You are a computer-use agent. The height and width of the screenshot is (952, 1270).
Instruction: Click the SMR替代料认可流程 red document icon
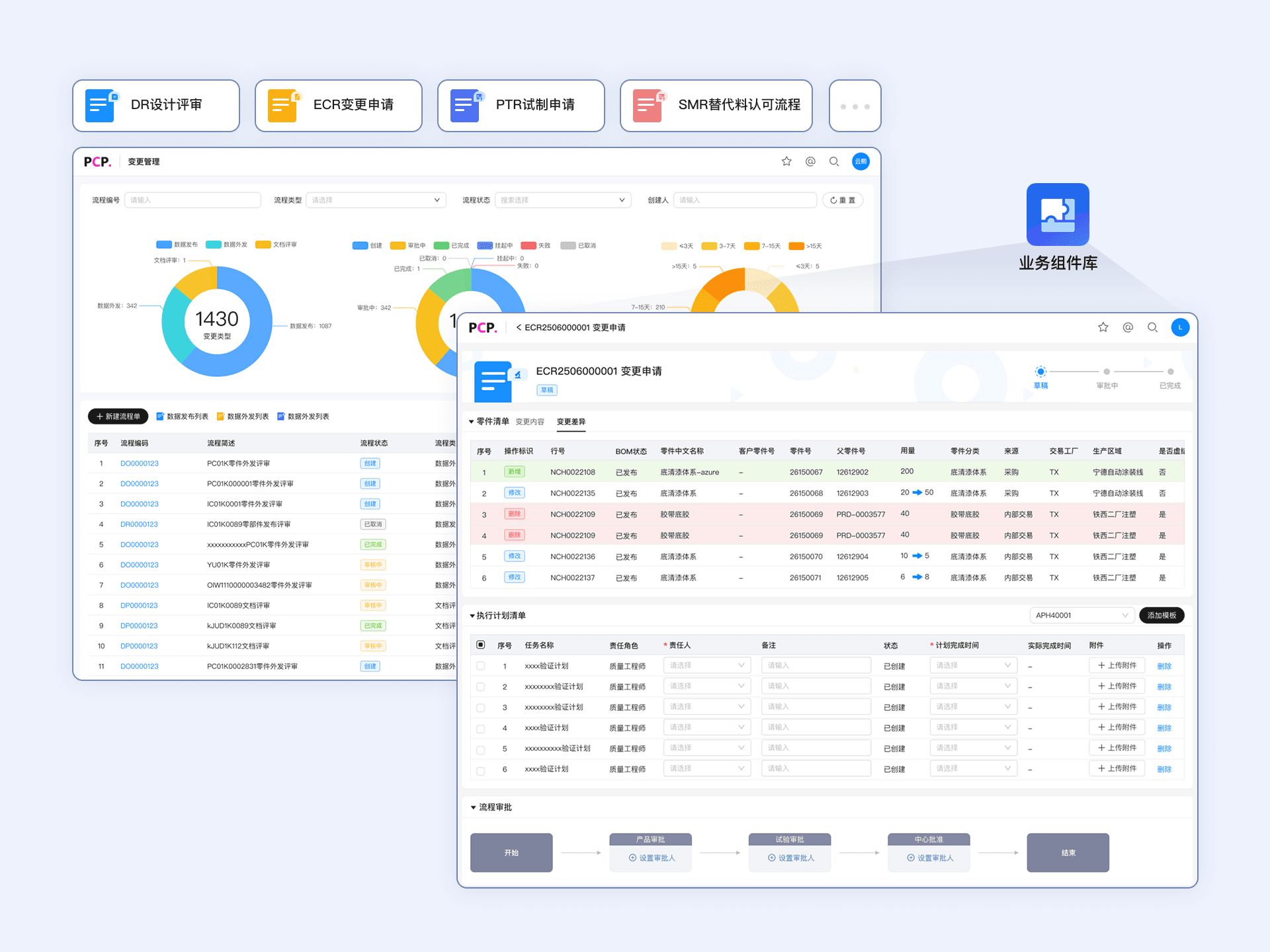click(x=648, y=106)
